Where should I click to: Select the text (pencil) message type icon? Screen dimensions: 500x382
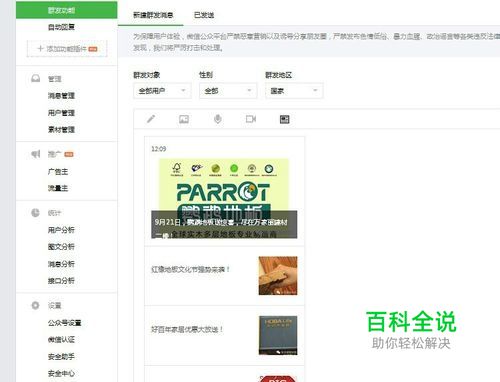pos(151,119)
